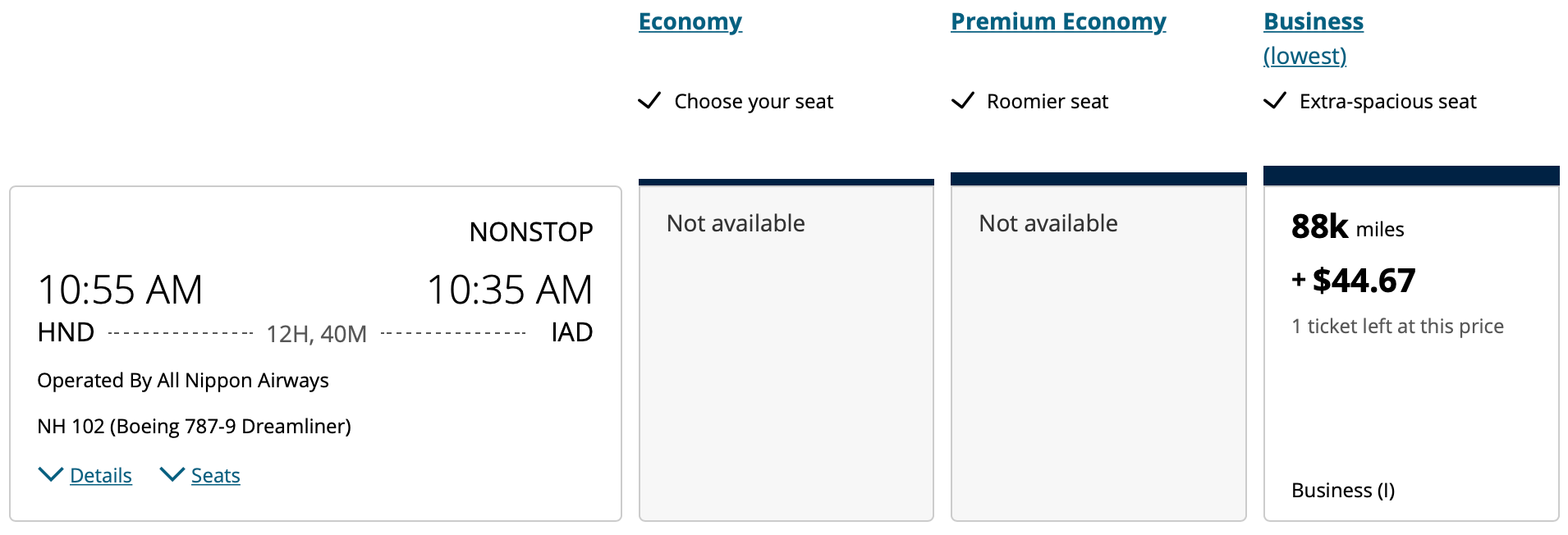Click the Premium Economy Not available card
Viewport: 1568px width, 535px height.
[x=1098, y=345]
